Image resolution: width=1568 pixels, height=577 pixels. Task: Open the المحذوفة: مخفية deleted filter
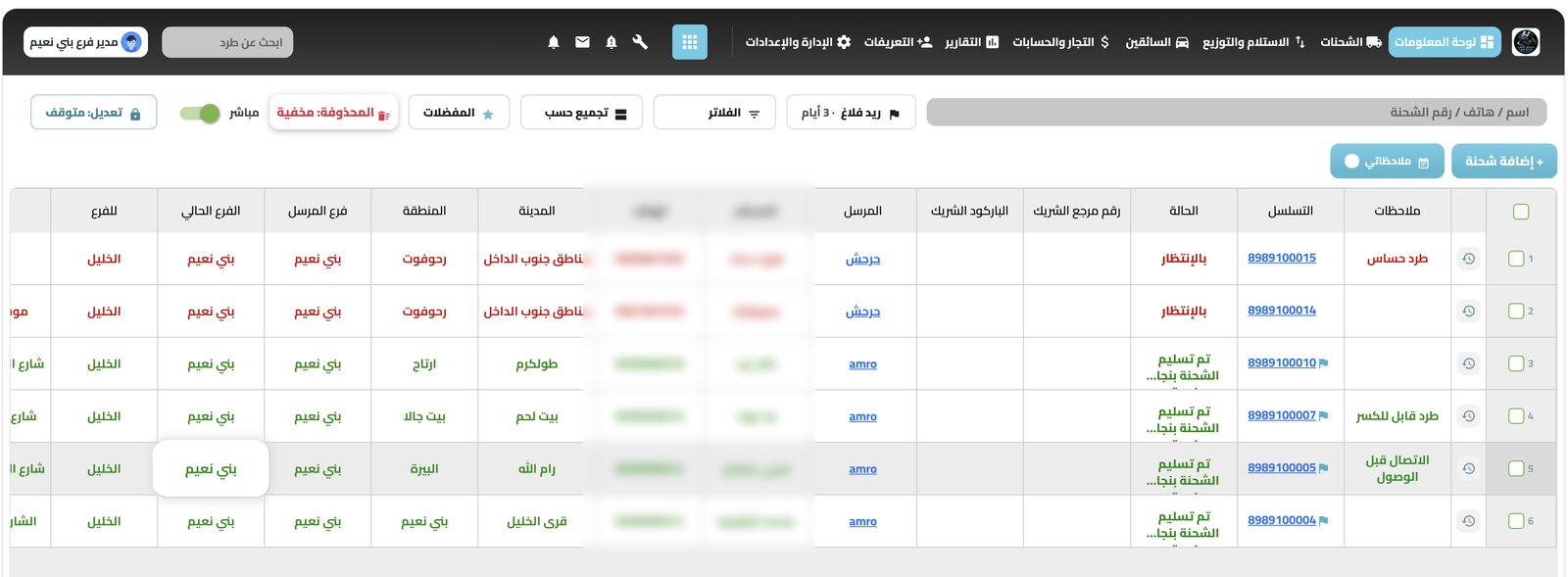point(333,113)
